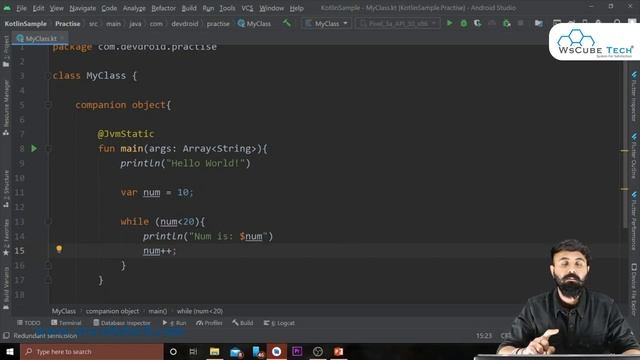Close the MyClass.kt editor tab
The width and height of the screenshot is (640, 360).
coord(62,38)
